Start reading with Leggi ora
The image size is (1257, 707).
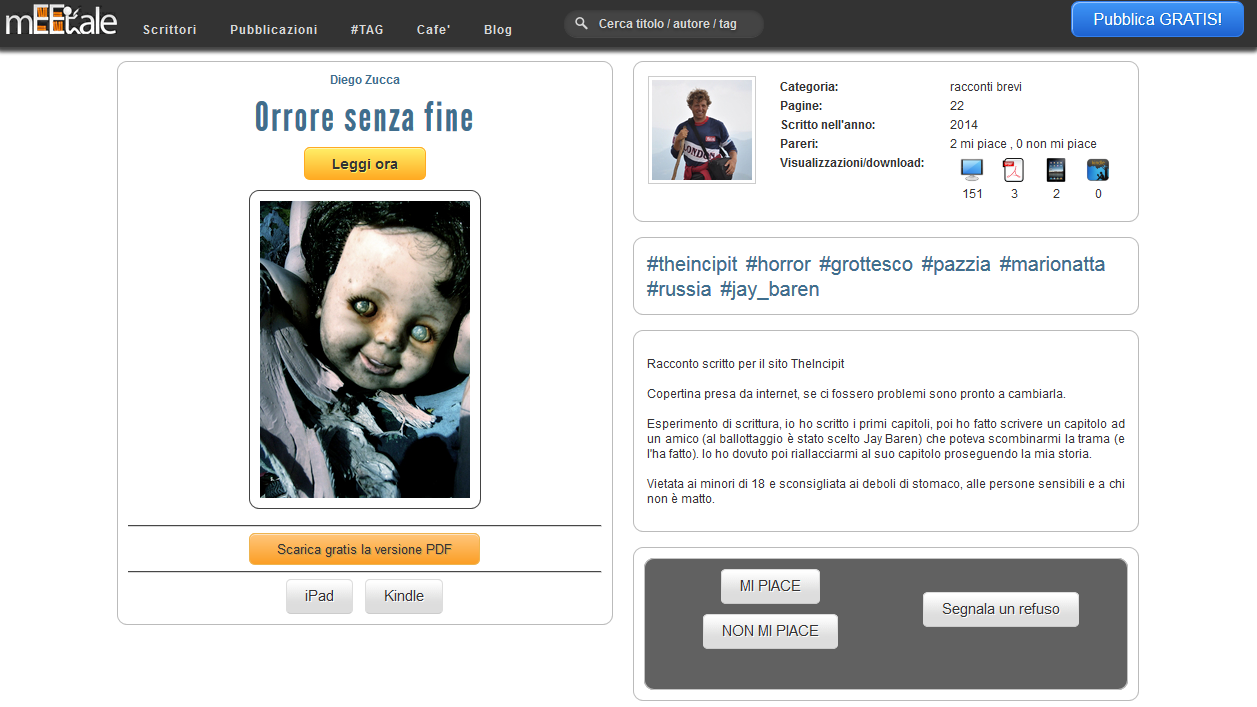(x=365, y=164)
